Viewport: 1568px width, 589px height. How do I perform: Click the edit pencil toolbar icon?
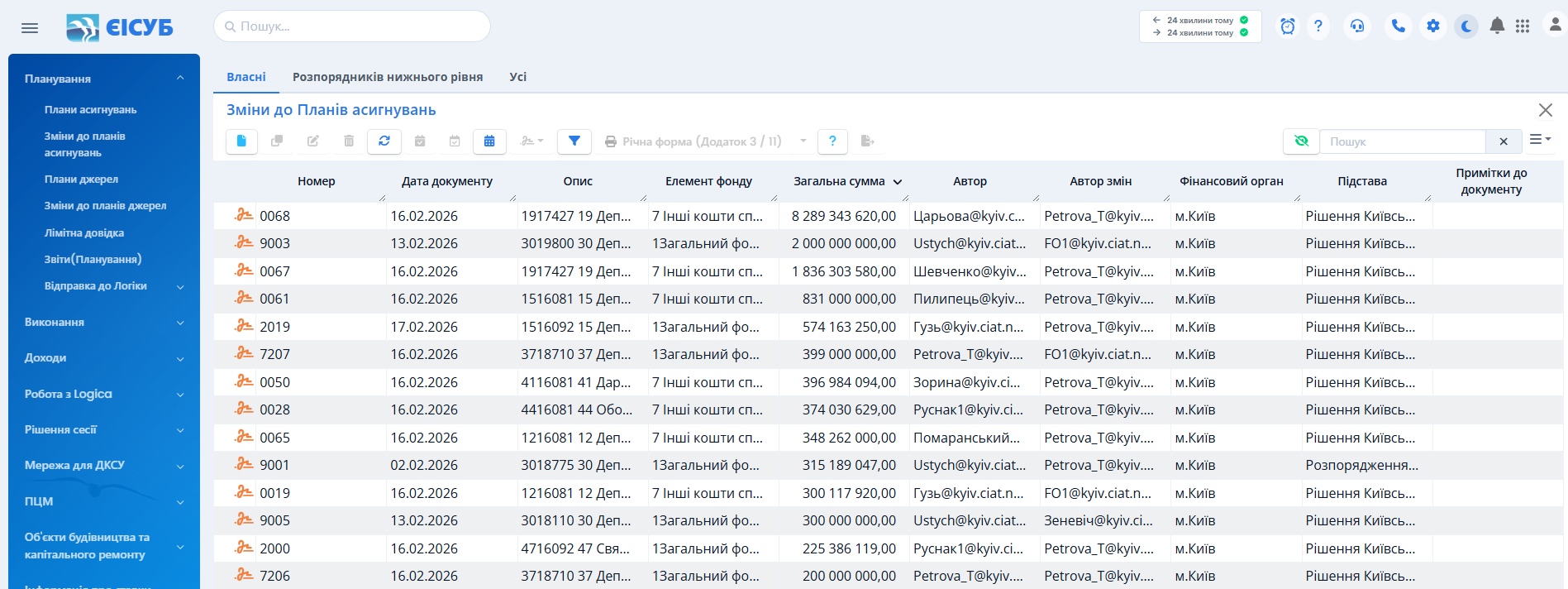pos(313,141)
